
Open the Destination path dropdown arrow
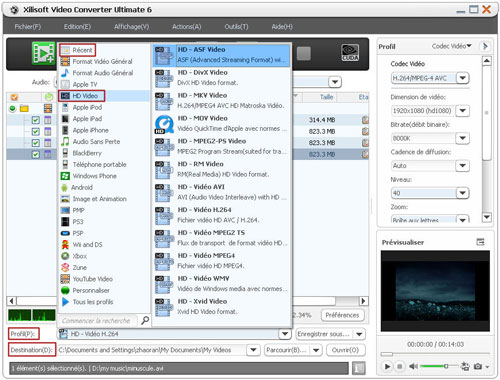pos(253,350)
